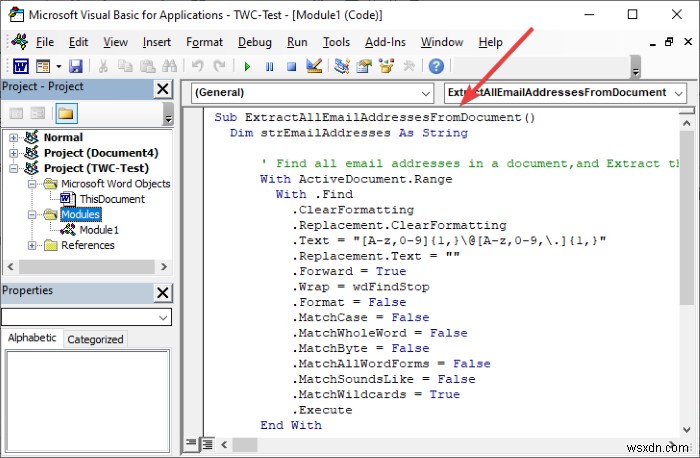Collapse the Modules folder
The width and height of the screenshot is (700, 458).
point(32,215)
